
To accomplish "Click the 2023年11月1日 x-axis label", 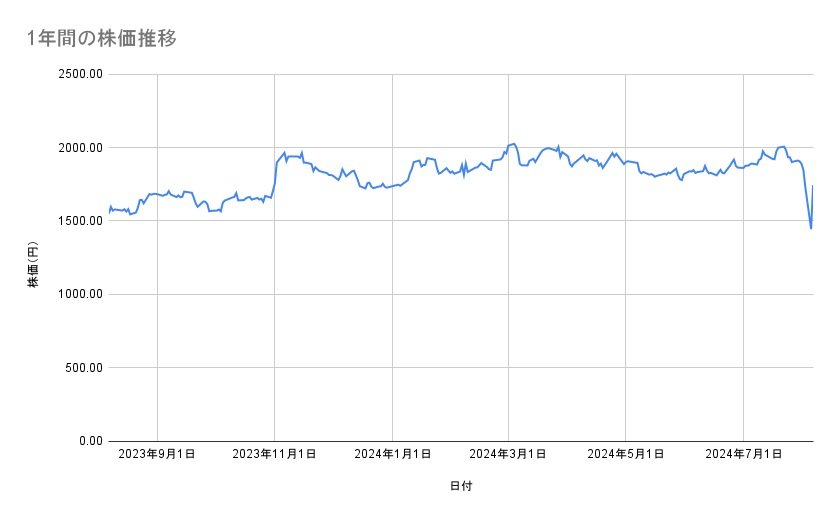I will [x=274, y=455].
